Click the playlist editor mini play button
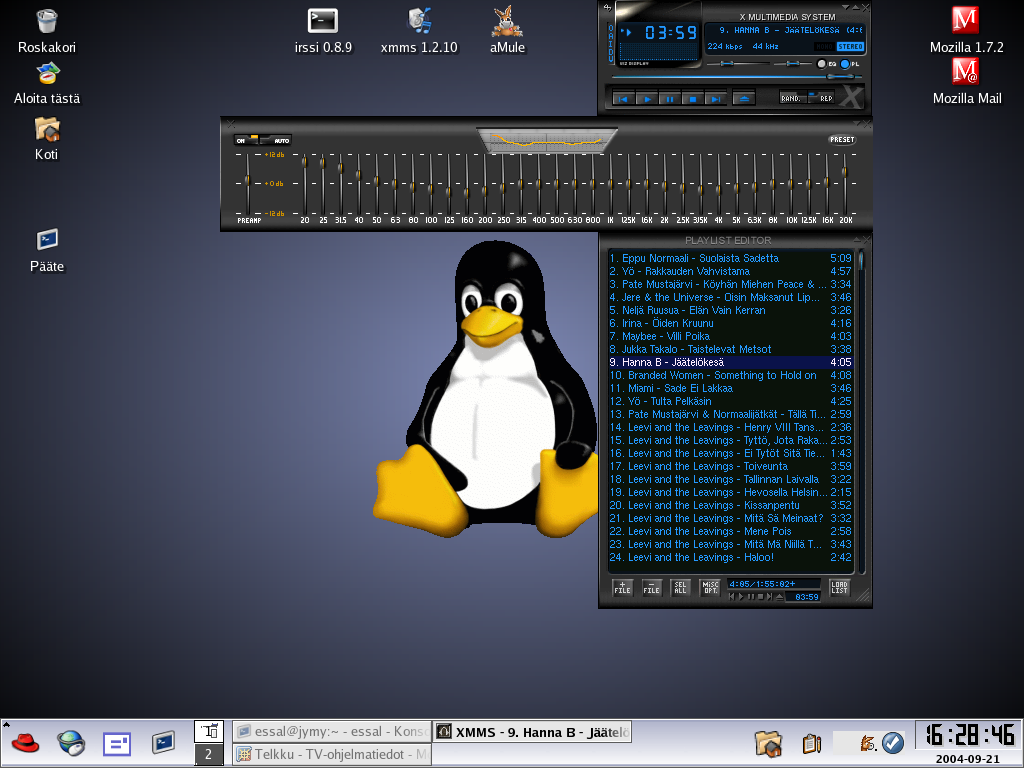The width and height of the screenshot is (1024, 768). click(x=741, y=597)
